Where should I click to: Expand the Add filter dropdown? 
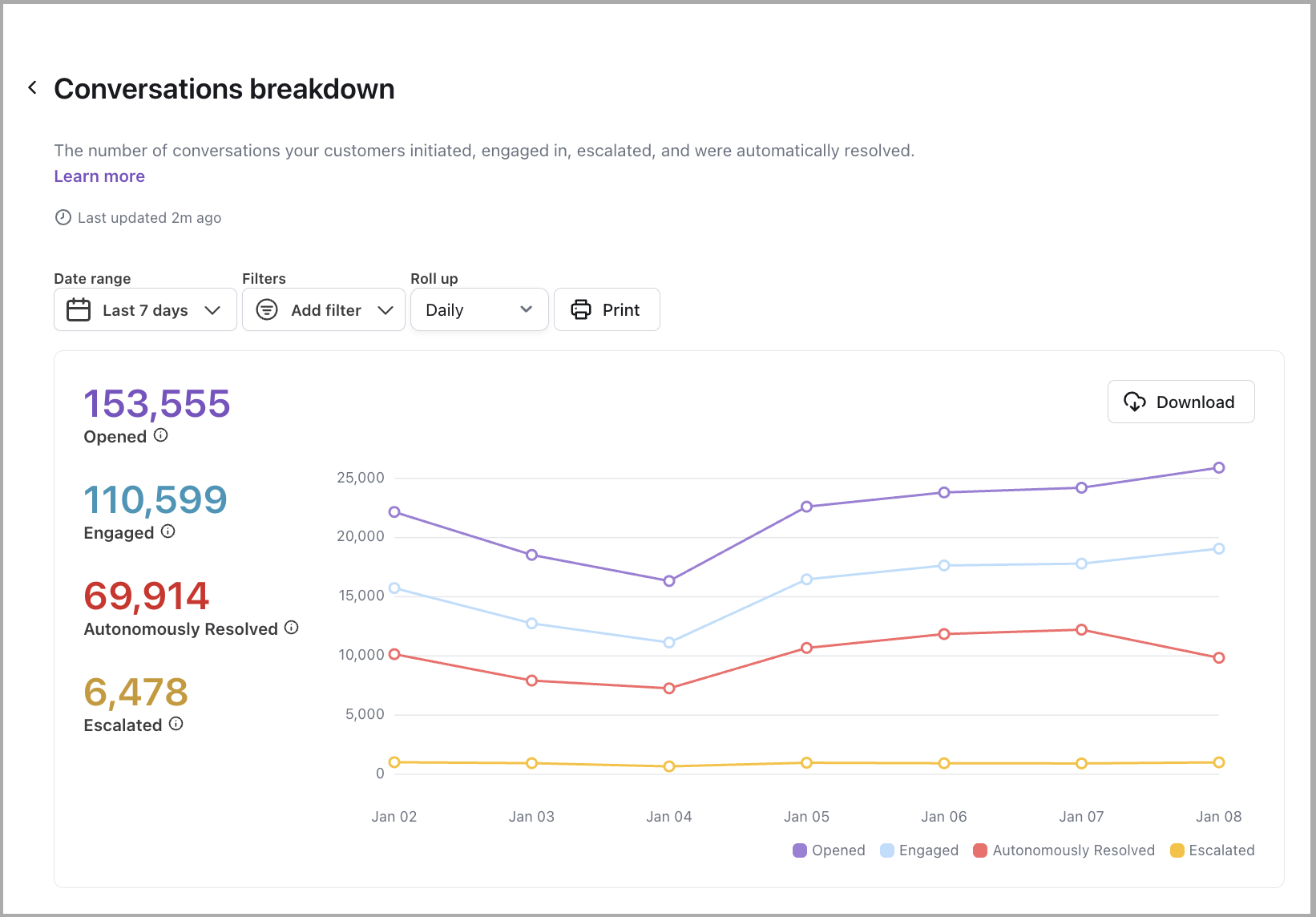pyautogui.click(x=324, y=309)
